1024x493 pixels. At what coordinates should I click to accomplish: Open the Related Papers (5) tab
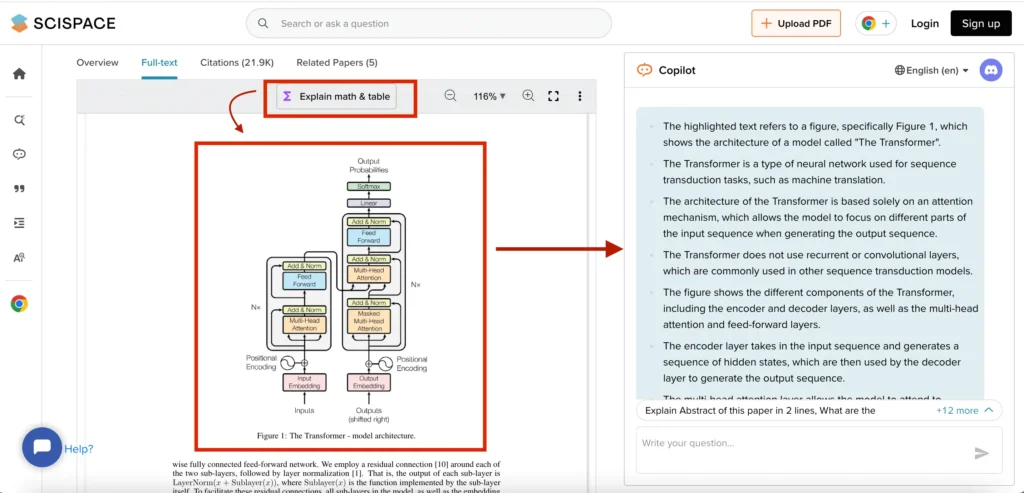point(337,63)
